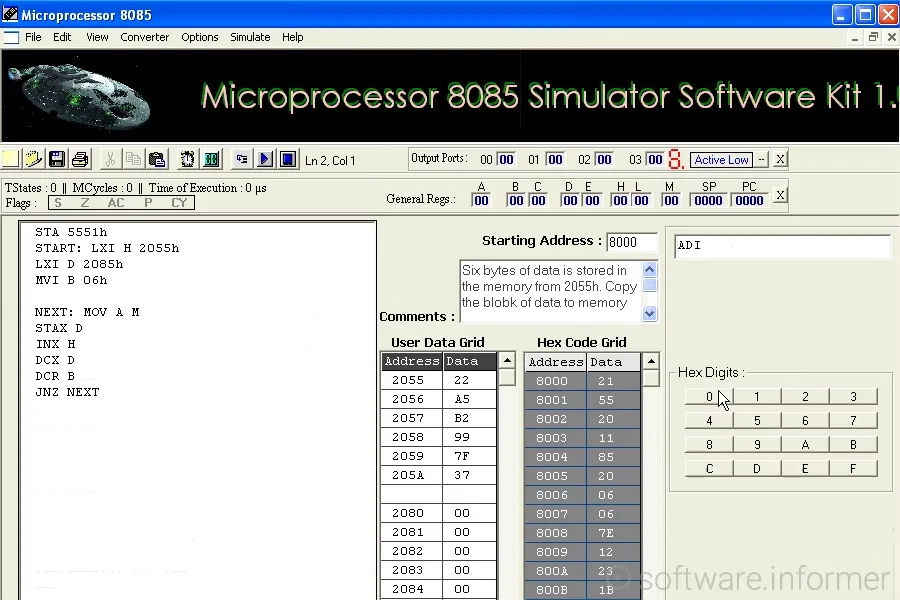
Task: Open the Simulate menu
Action: [250, 37]
